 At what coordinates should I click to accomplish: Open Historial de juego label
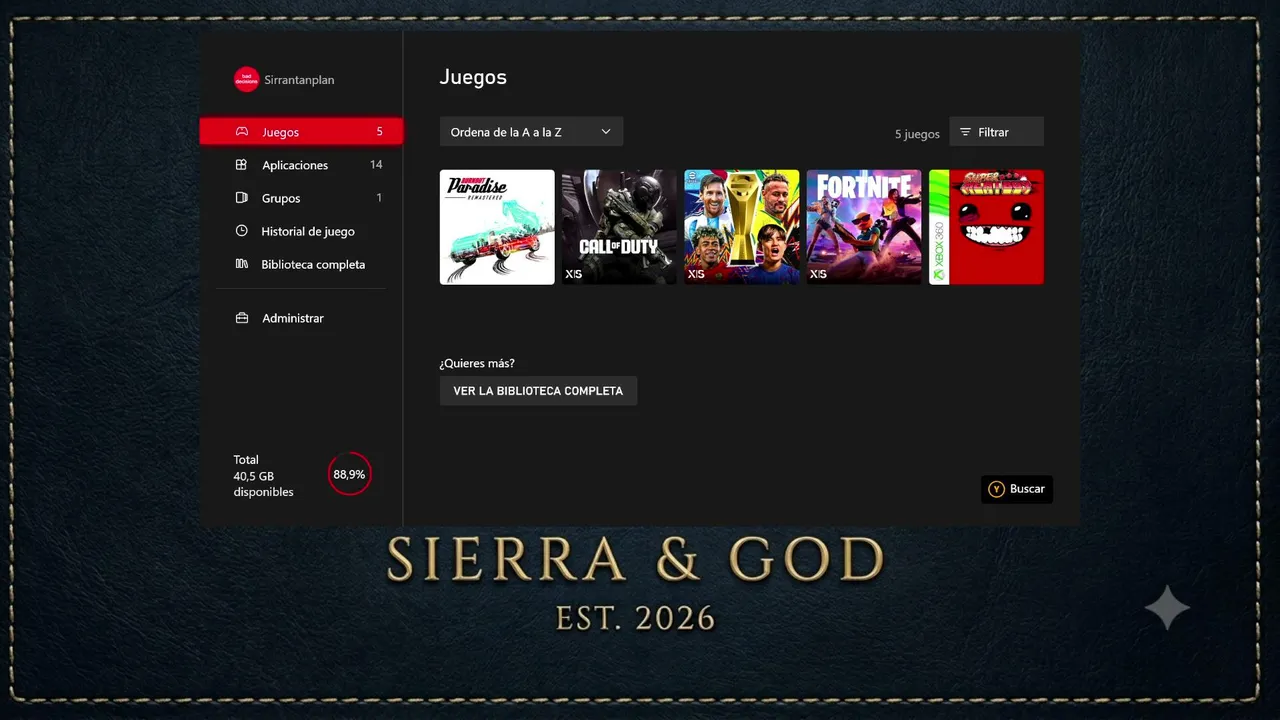(308, 231)
